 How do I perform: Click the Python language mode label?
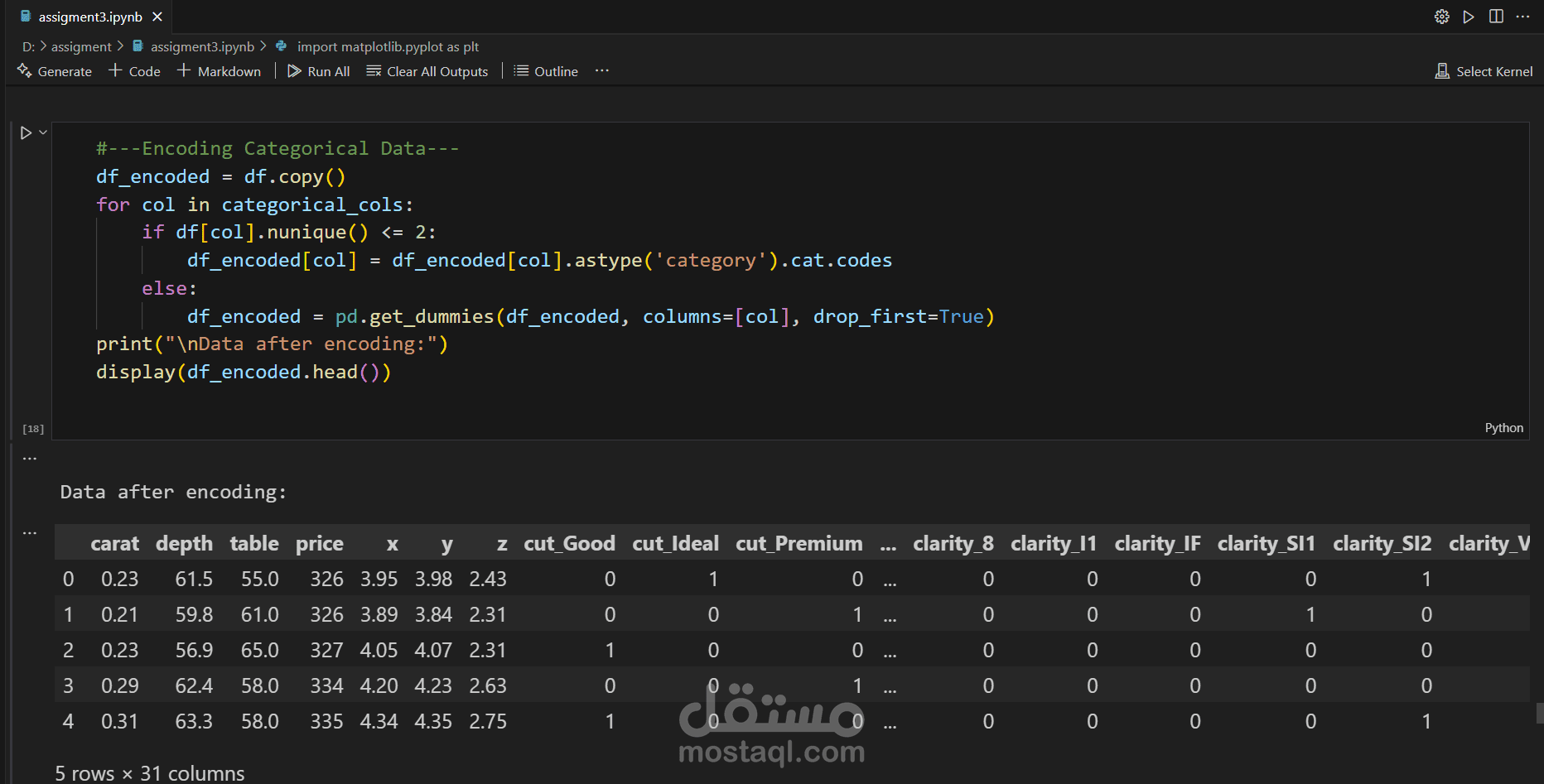[1503, 428]
